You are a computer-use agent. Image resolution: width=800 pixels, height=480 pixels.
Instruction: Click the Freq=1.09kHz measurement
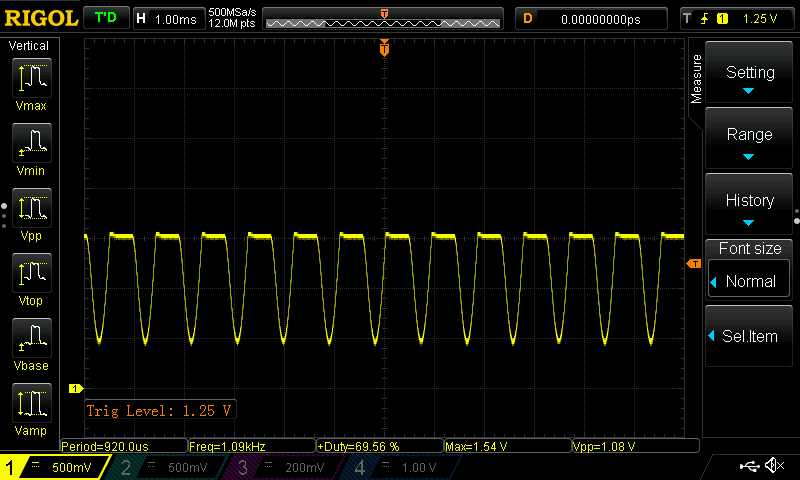click(252, 446)
